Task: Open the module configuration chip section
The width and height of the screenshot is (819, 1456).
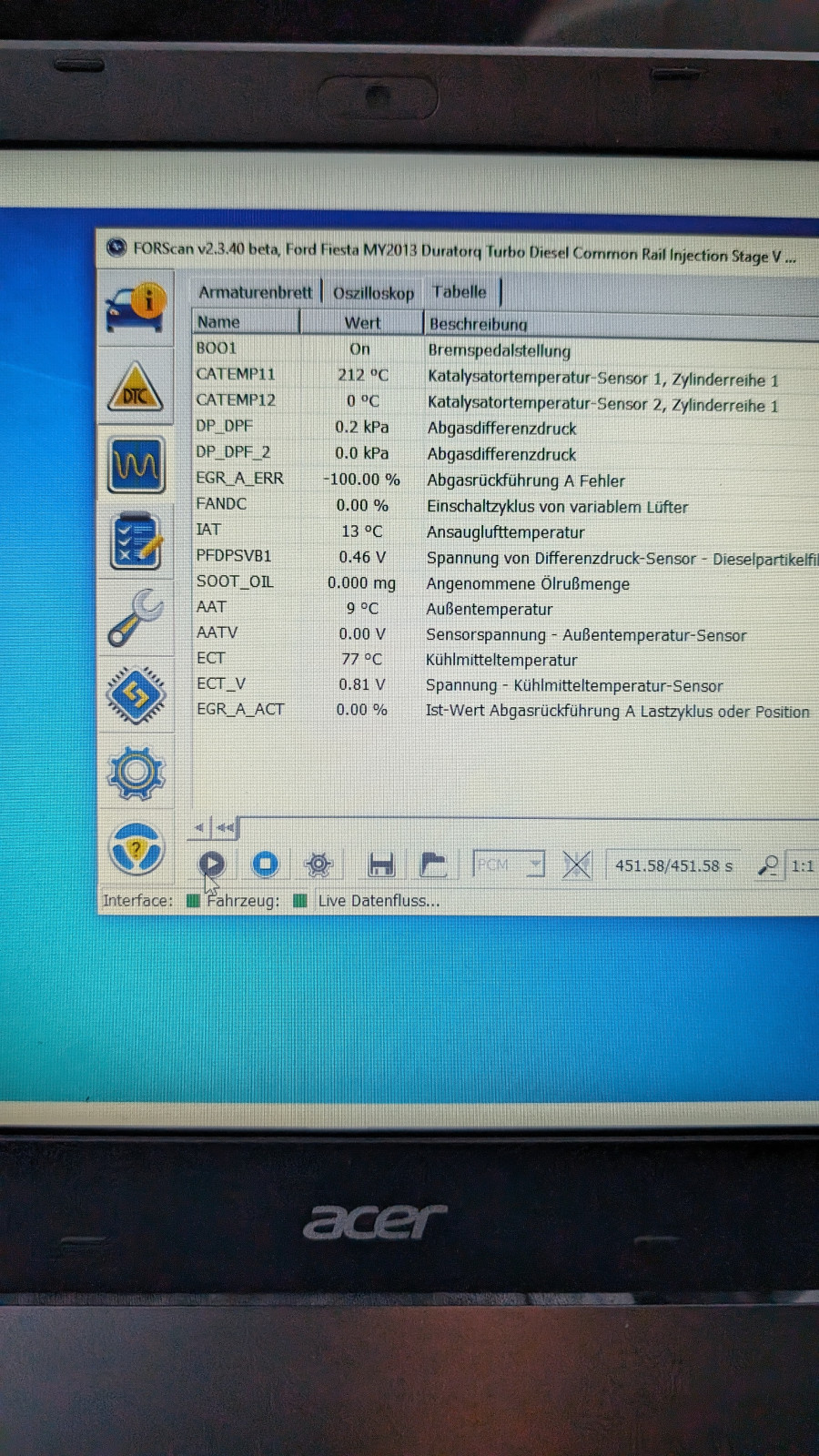Action: tap(136, 696)
